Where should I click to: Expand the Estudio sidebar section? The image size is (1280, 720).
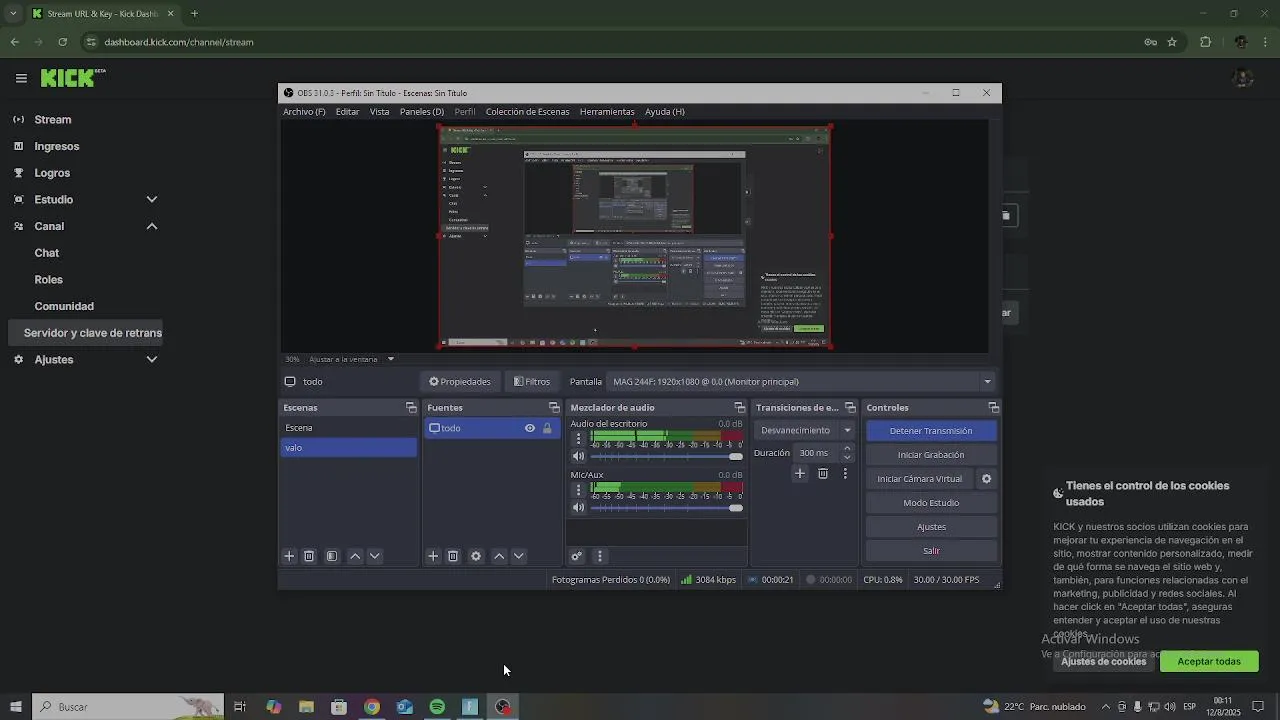pos(152,199)
